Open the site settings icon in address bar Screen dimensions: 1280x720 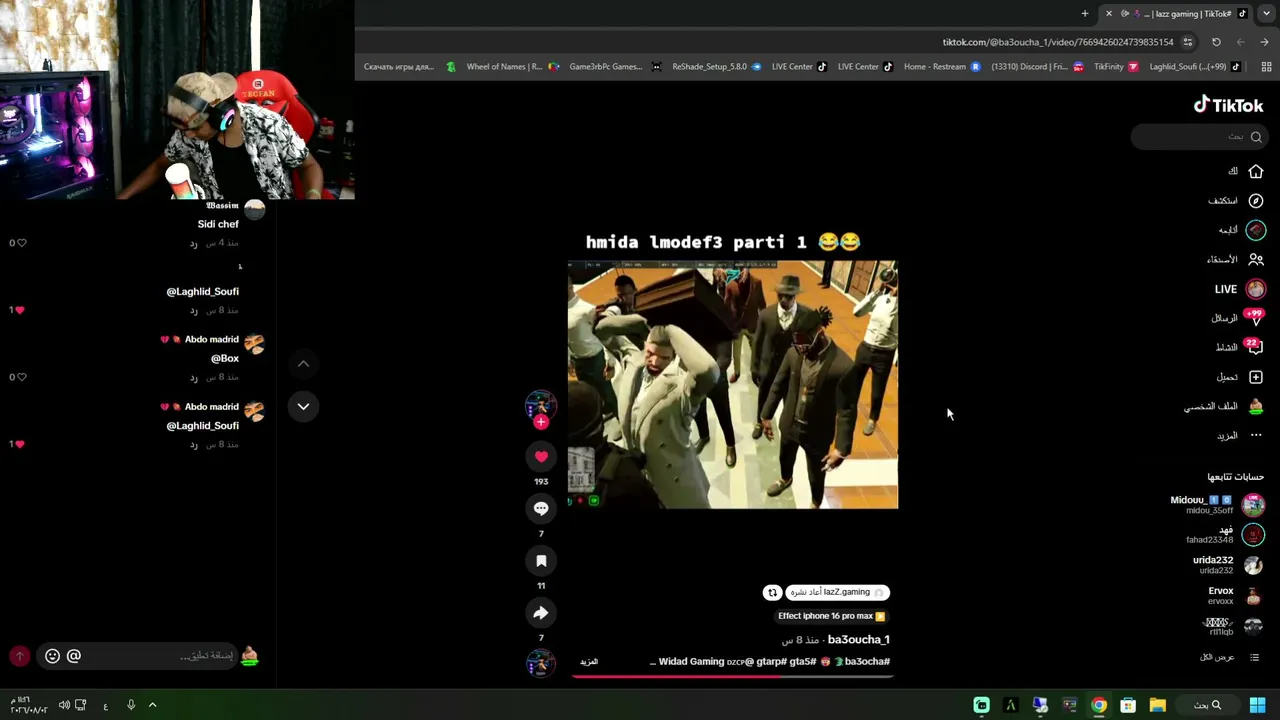click(1188, 42)
